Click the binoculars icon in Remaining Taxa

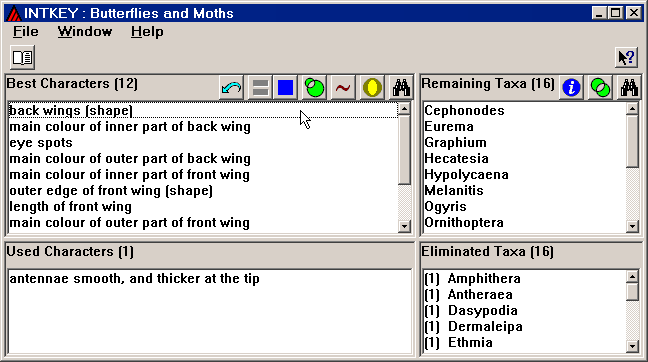pos(629,88)
